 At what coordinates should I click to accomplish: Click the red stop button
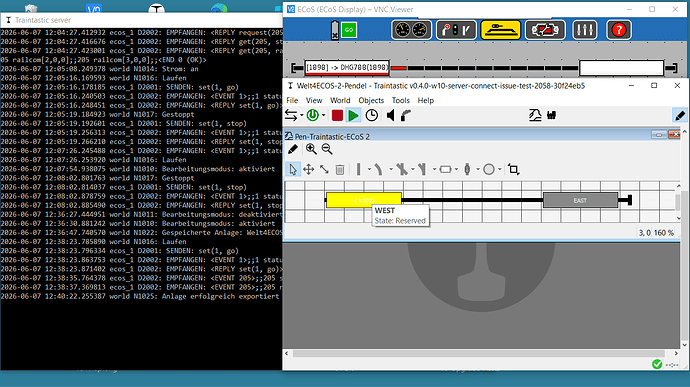pos(337,115)
